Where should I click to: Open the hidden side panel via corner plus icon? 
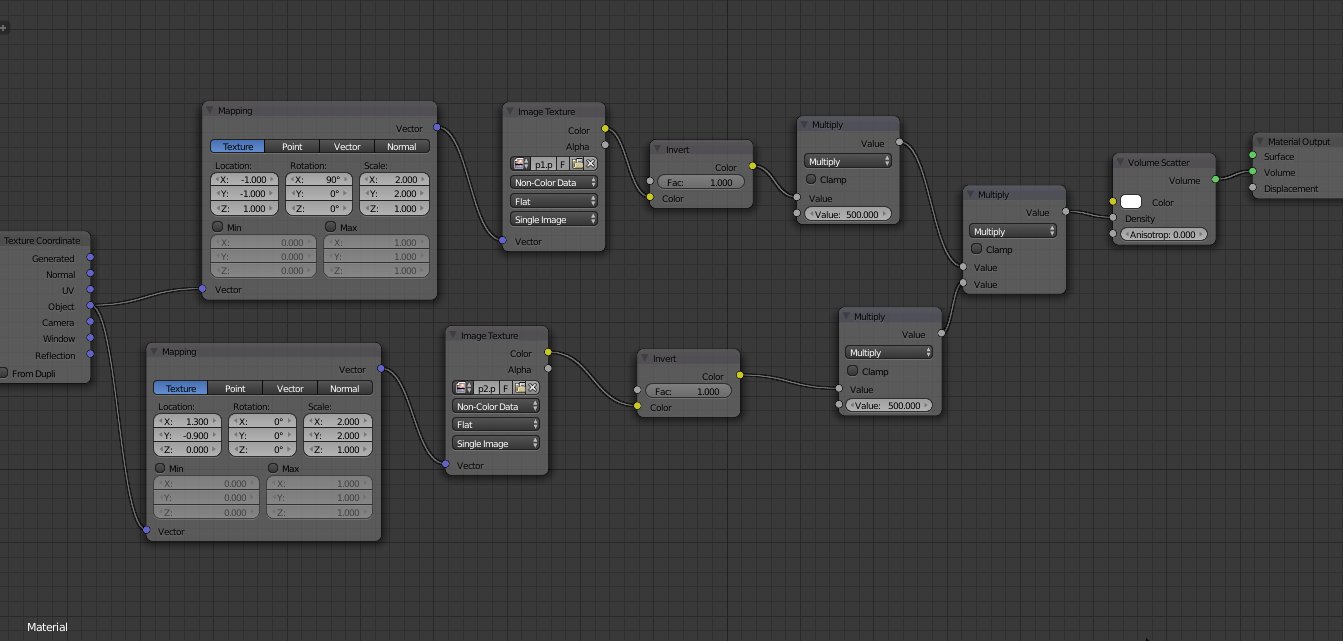click(4, 28)
